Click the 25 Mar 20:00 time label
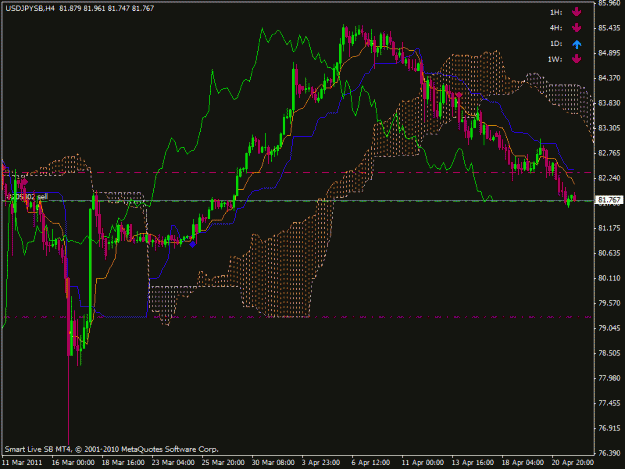The width and height of the screenshot is (625, 469). pyautogui.click(x=223, y=463)
